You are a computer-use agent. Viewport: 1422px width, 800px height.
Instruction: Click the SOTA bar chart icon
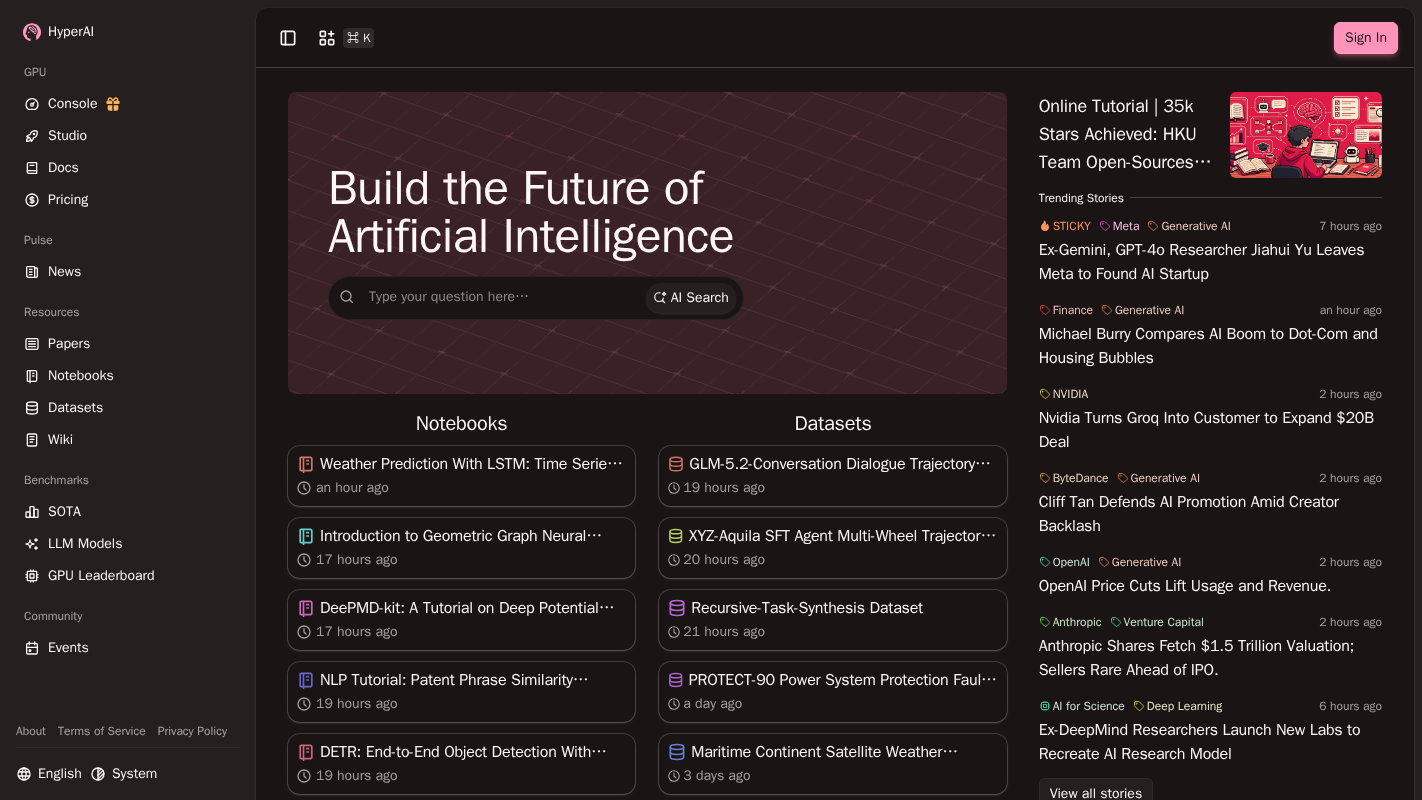coord(32,512)
